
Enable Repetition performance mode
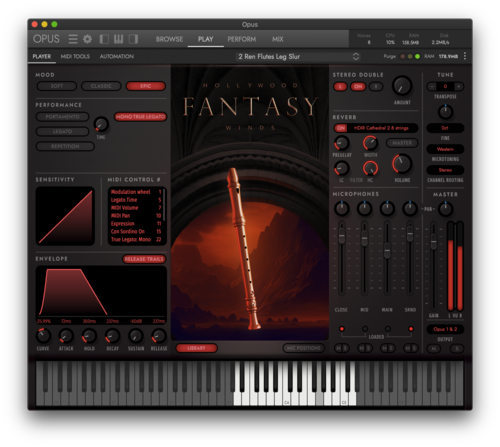click(65, 146)
